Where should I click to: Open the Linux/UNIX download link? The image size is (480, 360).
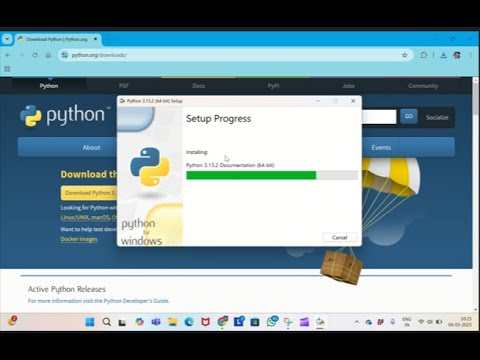coord(75,217)
